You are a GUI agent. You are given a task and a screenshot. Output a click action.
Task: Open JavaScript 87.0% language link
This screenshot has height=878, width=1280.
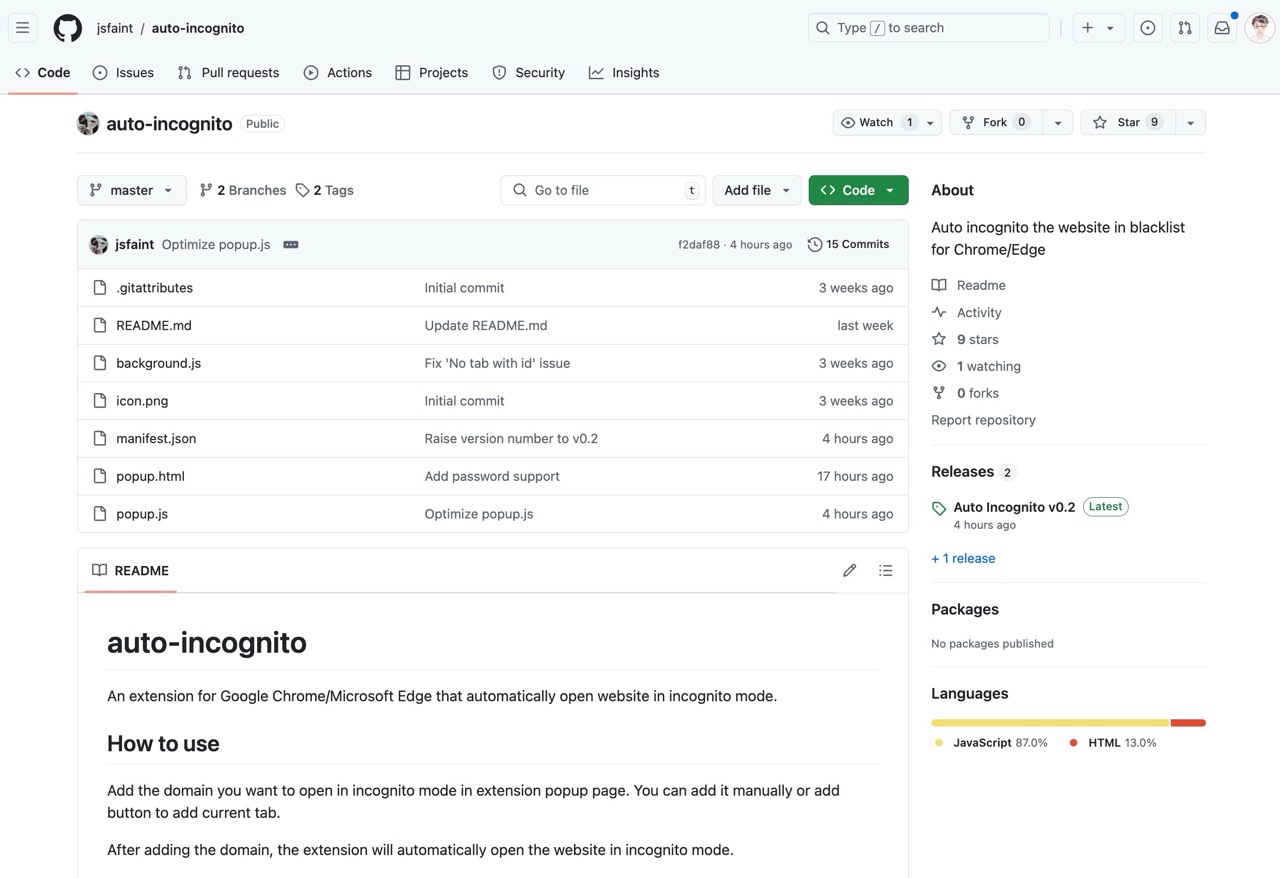[991, 743]
